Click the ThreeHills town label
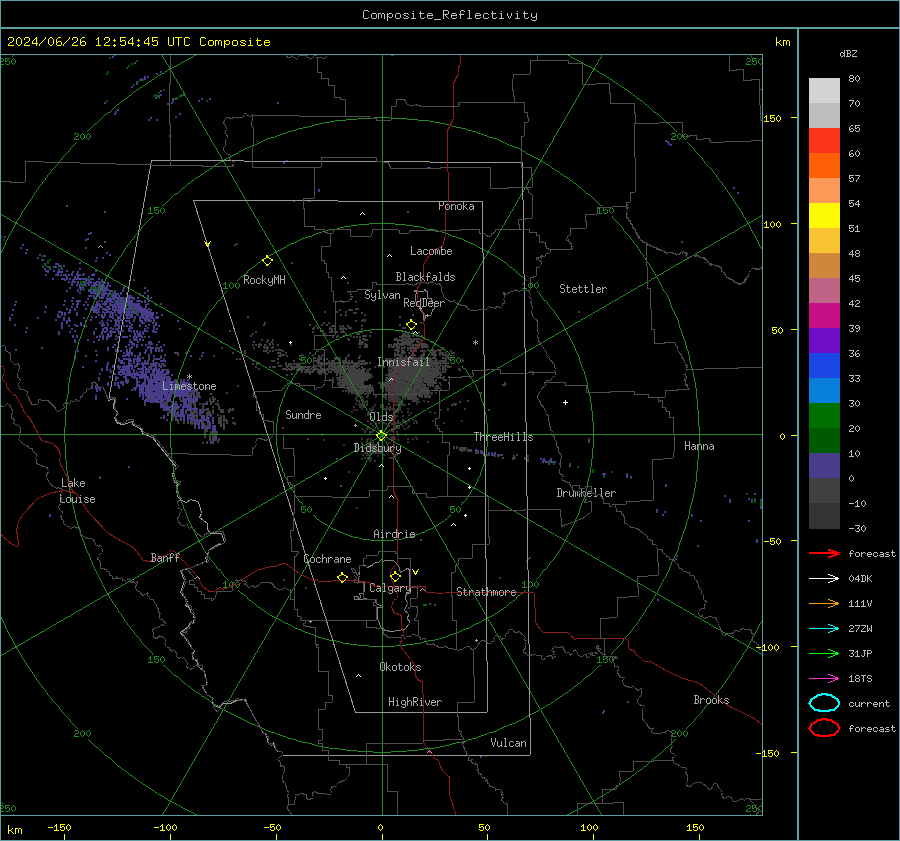 503,437
